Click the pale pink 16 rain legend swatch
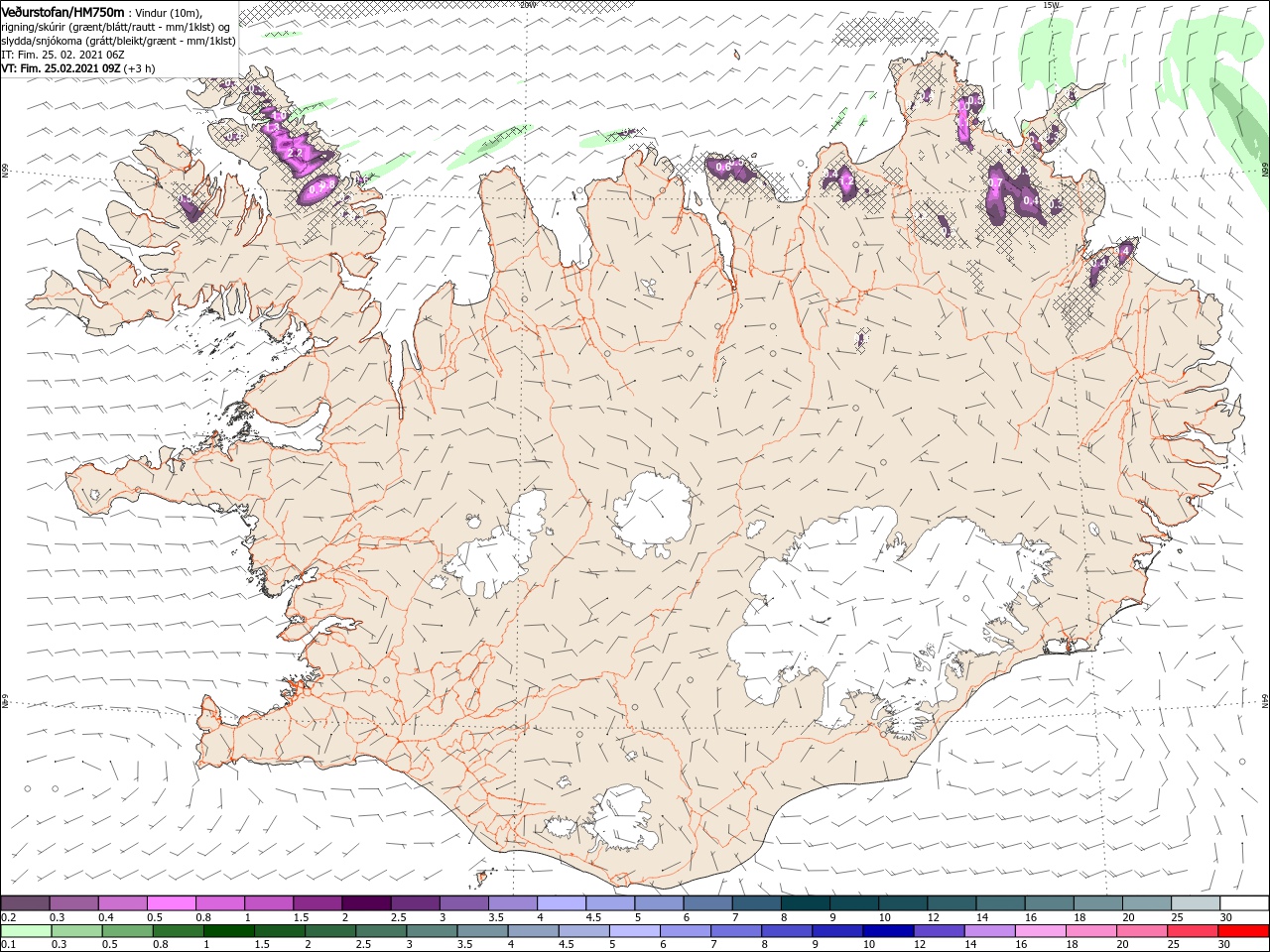 point(1041,931)
